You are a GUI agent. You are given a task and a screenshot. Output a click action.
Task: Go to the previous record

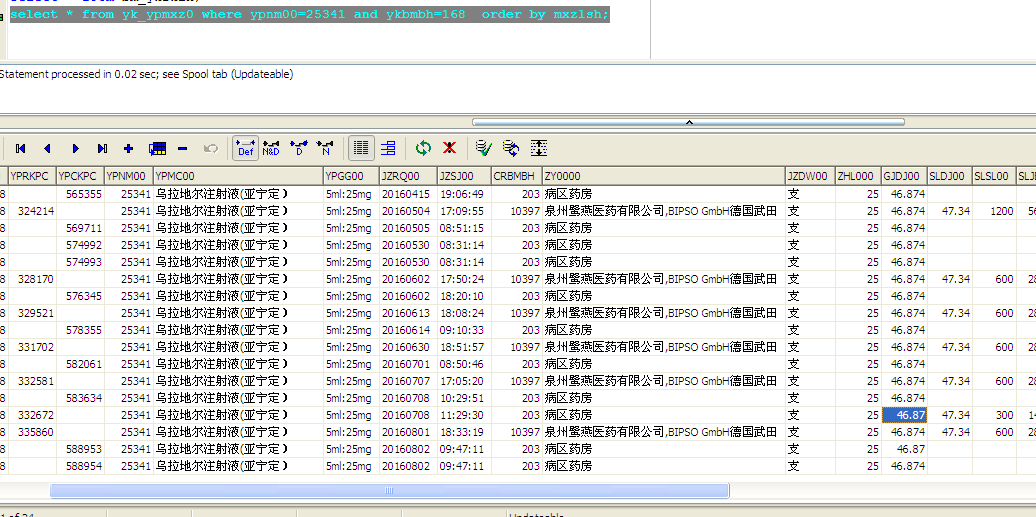point(48,149)
